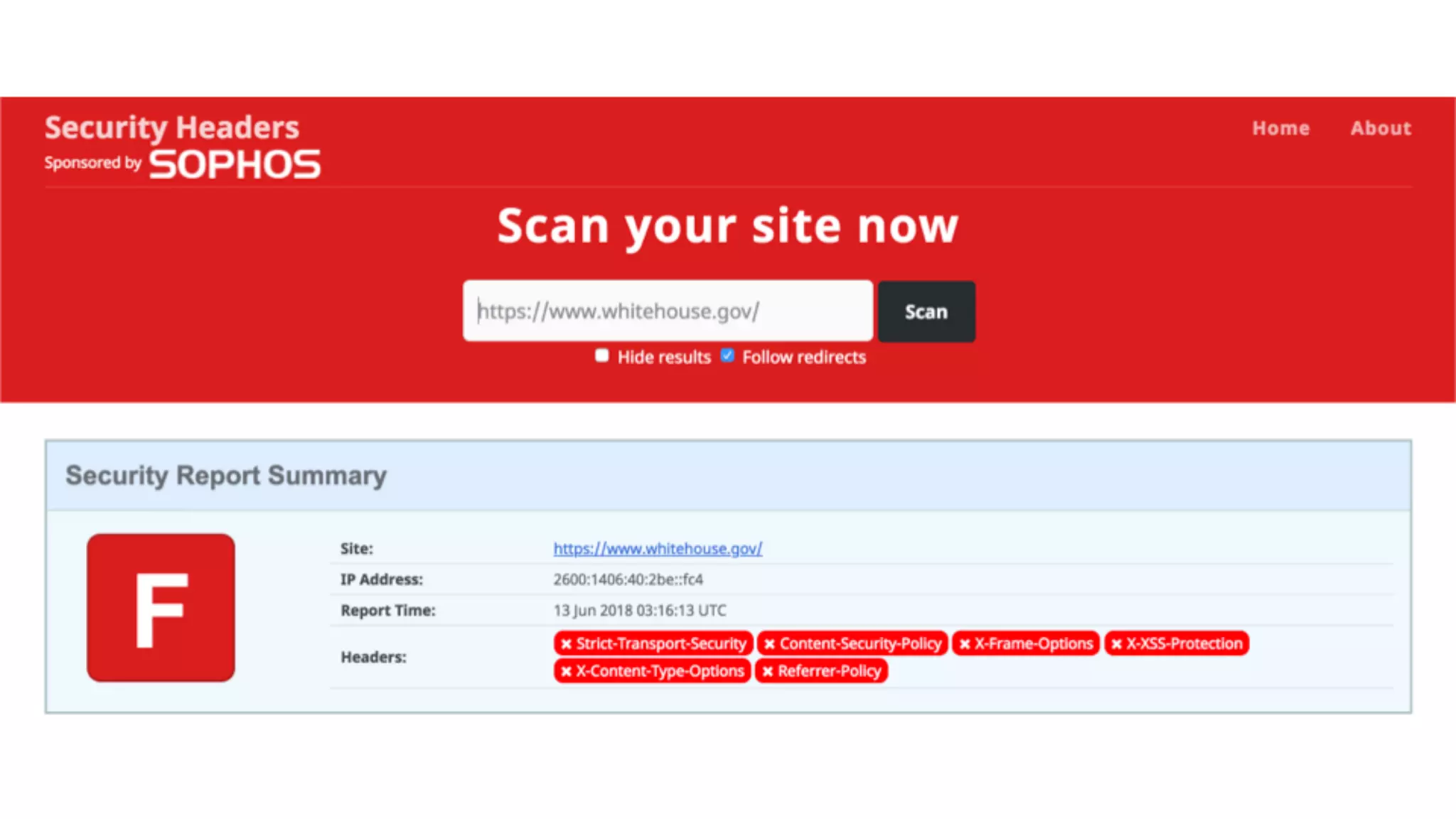Click the X-XSS-Protection missing header badge
This screenshot has height=819, width=1456.
(1176, 643)
